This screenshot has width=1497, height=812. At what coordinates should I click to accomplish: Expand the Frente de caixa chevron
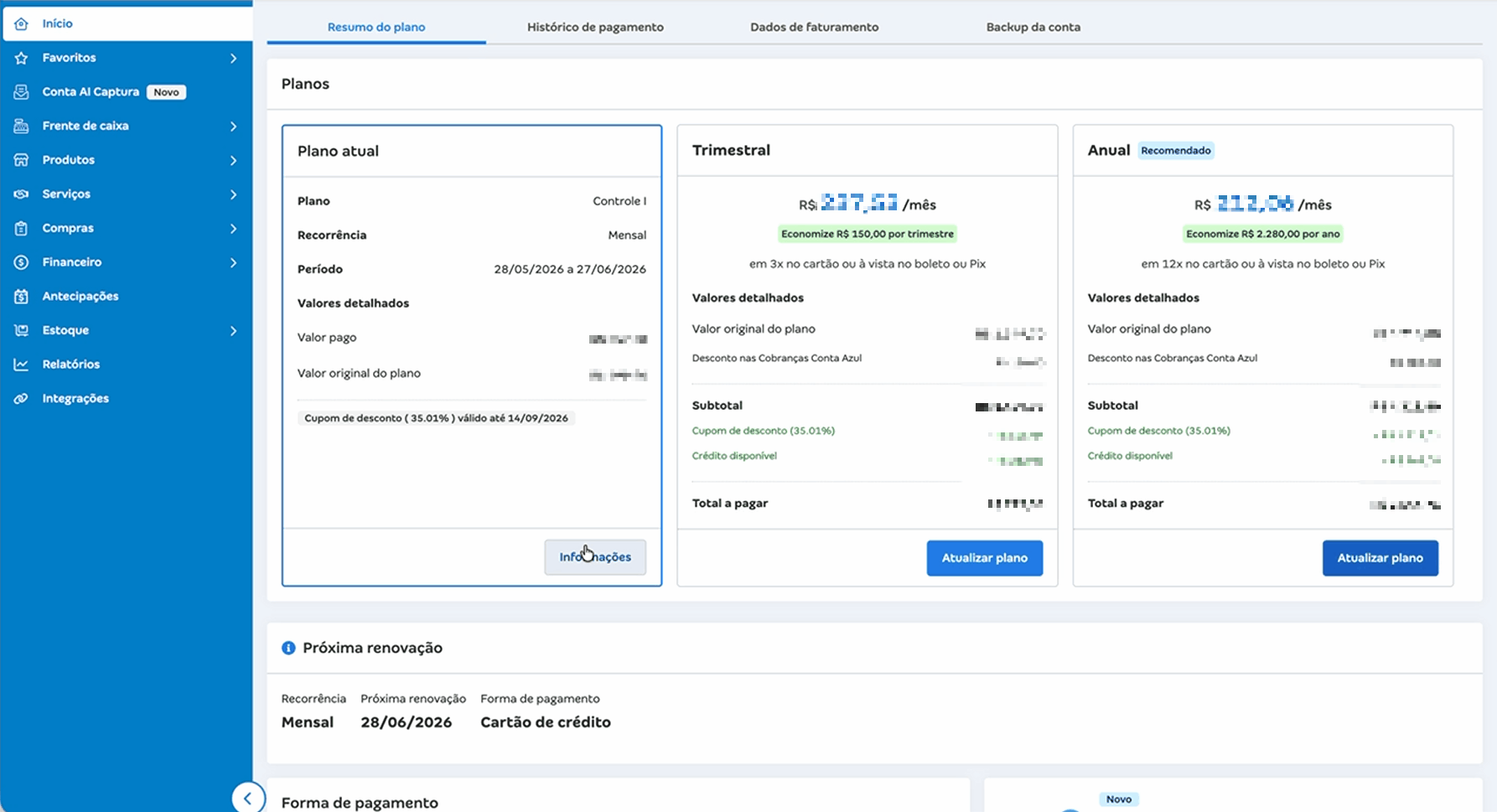tap(233, 126)
